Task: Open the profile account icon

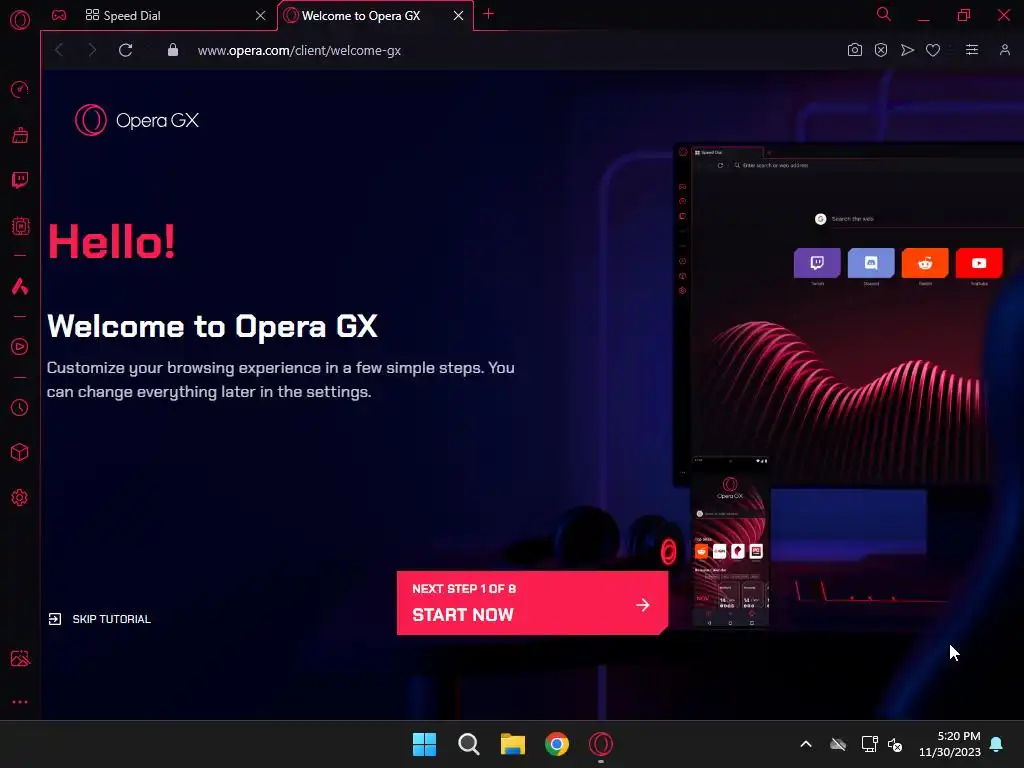Action: 1004,50
